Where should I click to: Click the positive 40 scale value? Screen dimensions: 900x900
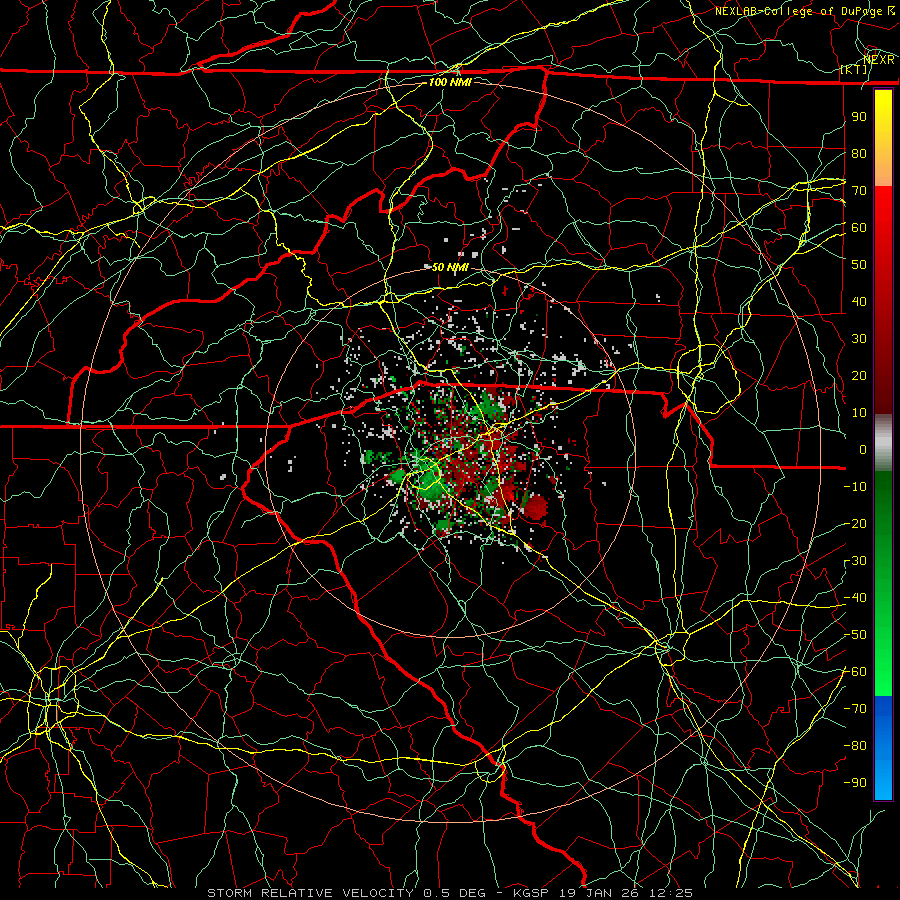(x=859, y=301)
